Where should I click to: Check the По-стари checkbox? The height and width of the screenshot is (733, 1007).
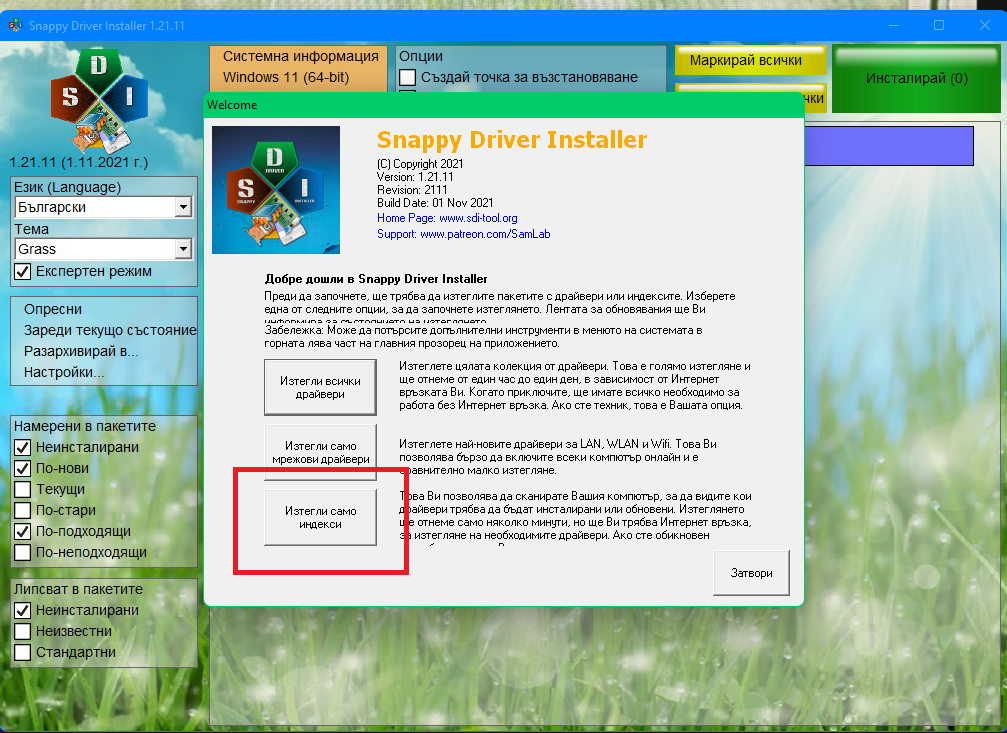point(22,510)
